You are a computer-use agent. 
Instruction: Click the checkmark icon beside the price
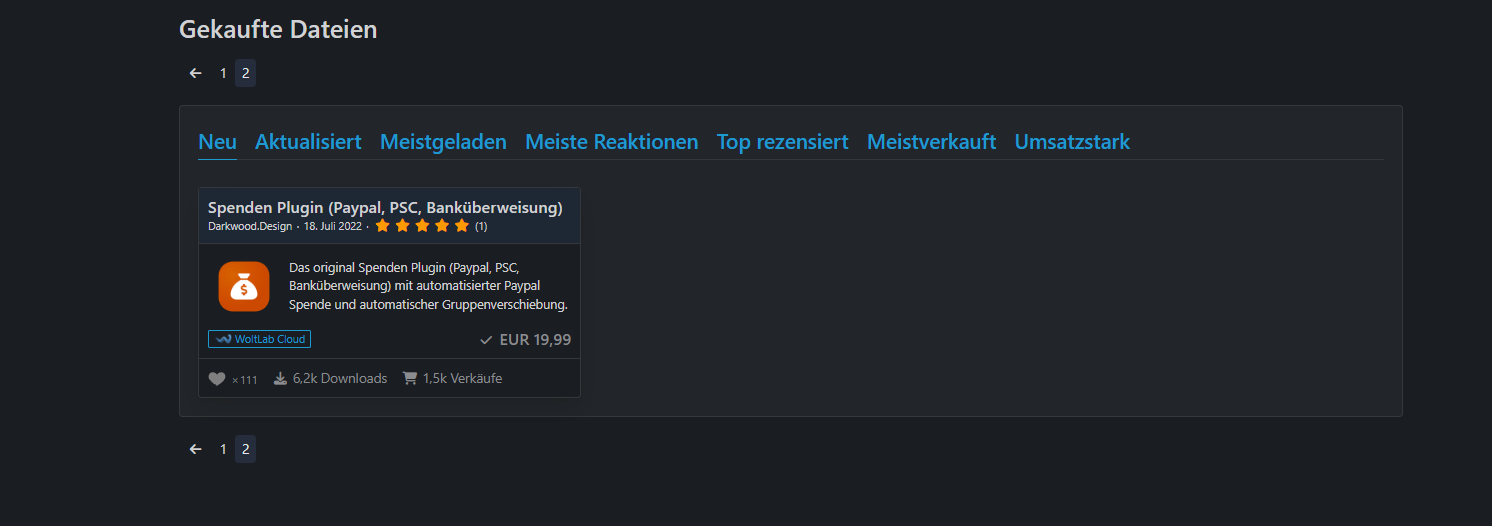(486, 340)
